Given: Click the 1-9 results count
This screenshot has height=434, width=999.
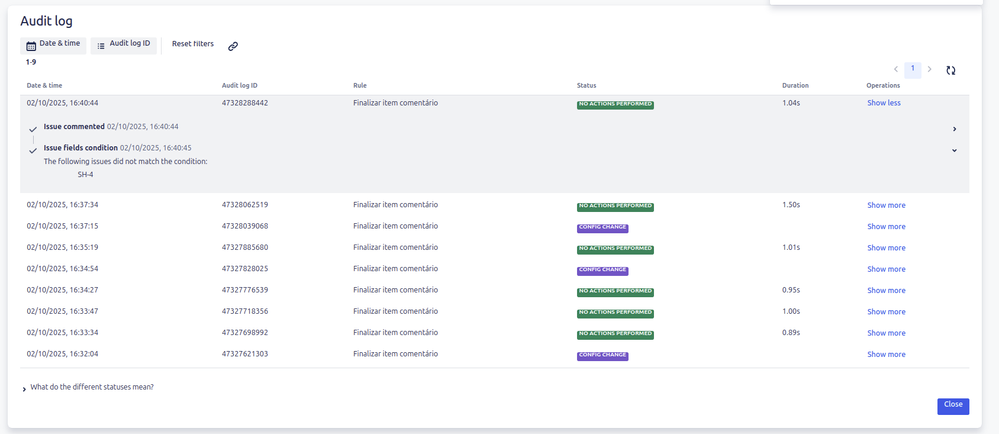Looking at the screenshot, I should (x=31, y=62).
